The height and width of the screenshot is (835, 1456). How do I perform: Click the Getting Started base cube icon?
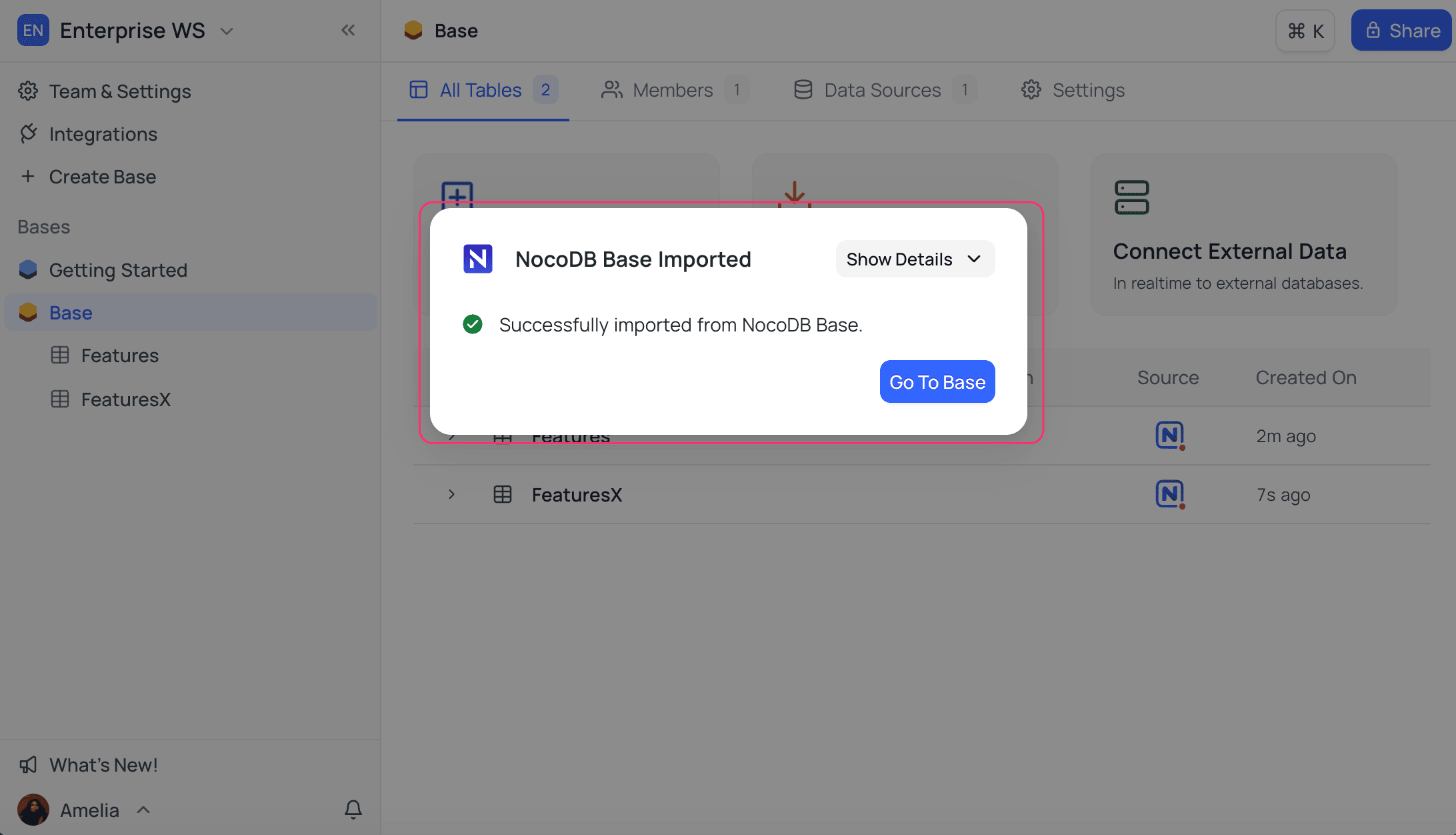(x=28, y=269)
